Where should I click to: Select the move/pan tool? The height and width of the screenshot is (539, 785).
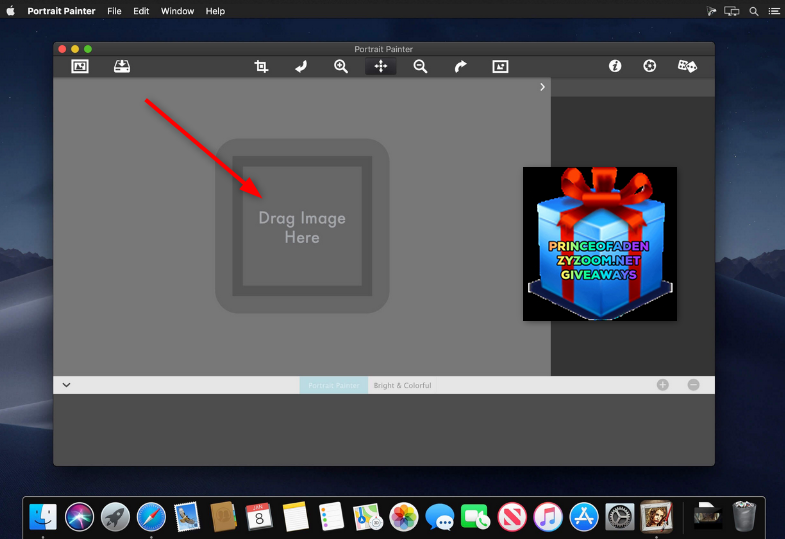click(380, 66)
